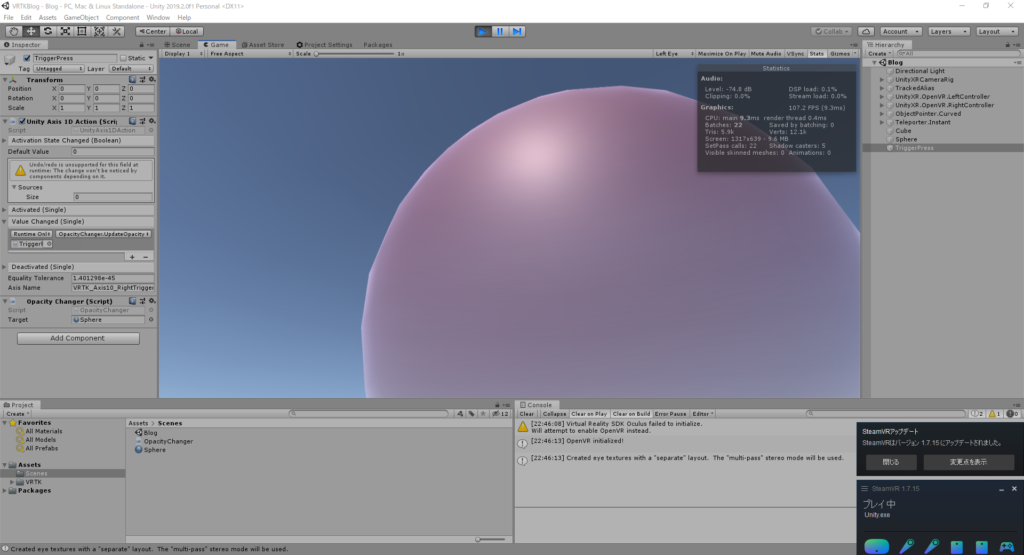
Task: Click Project search by label icon
Action: pyautogui.click(x=472, y=413)
